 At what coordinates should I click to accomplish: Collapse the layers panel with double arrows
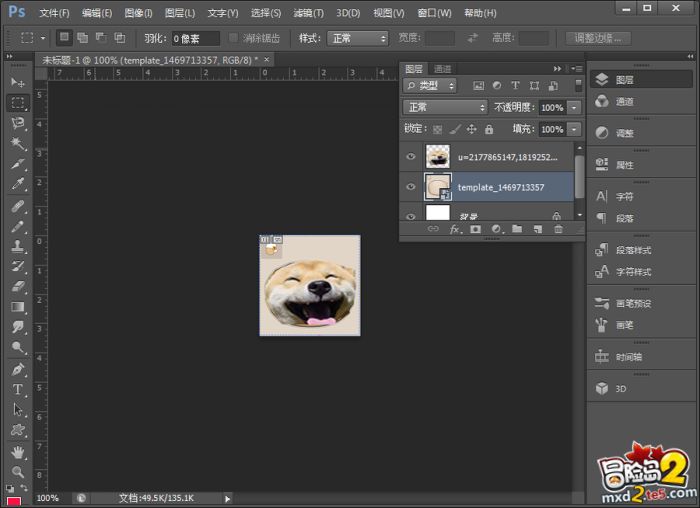point(557,69)
